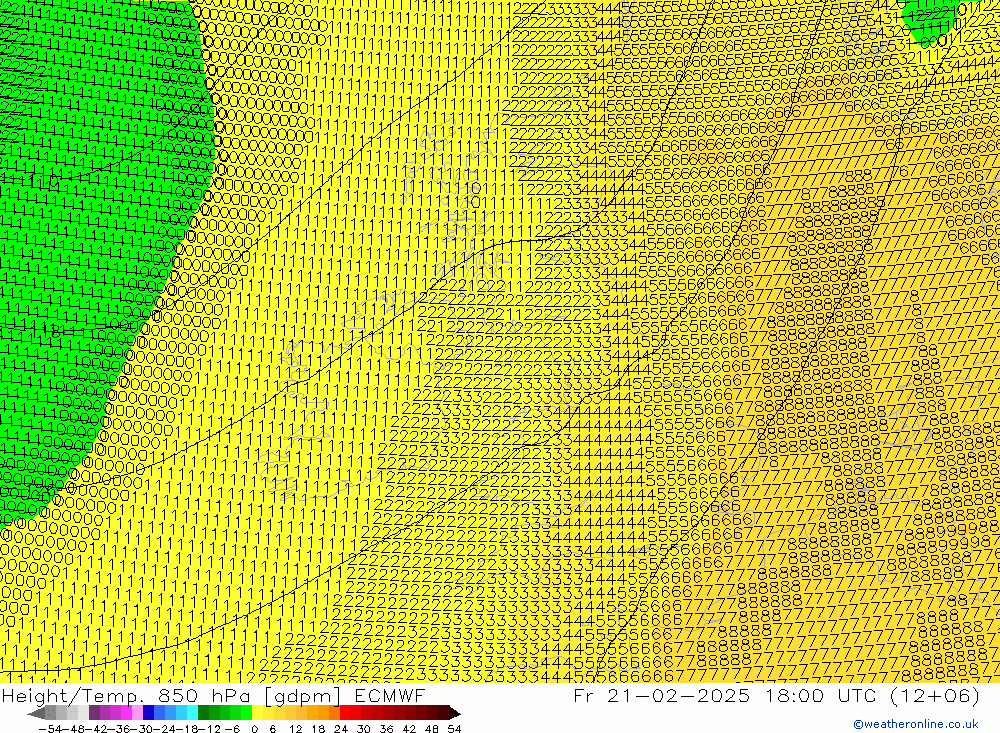Screen dimensions: 1000x733
Task: Click the dark blue legend swatch above -30
Action: tap(148, 713)
